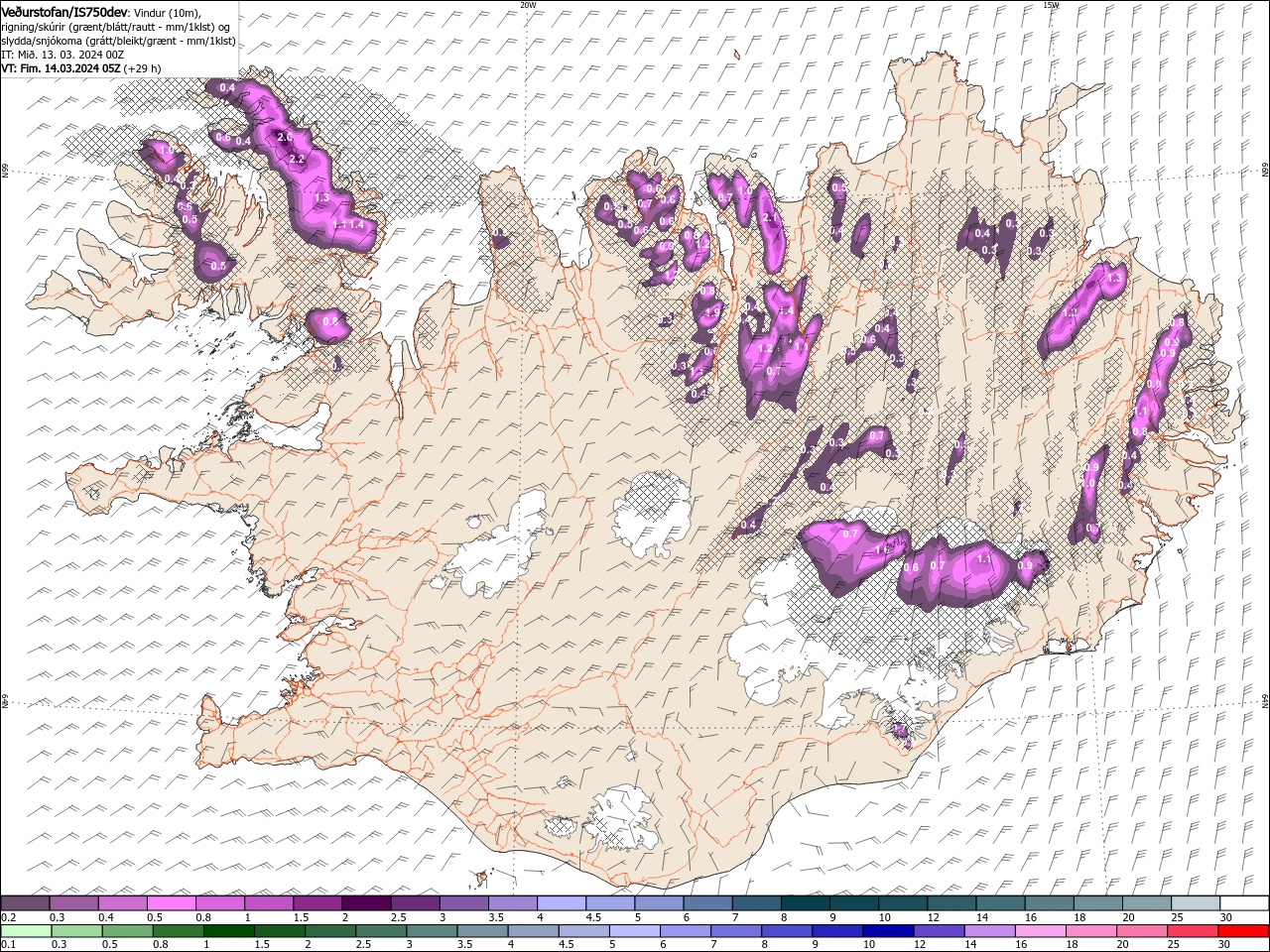Click the Veðurstofan/IS750dev title text
The width and height of the screenshot is (1270, 952).
pos(64,11)
